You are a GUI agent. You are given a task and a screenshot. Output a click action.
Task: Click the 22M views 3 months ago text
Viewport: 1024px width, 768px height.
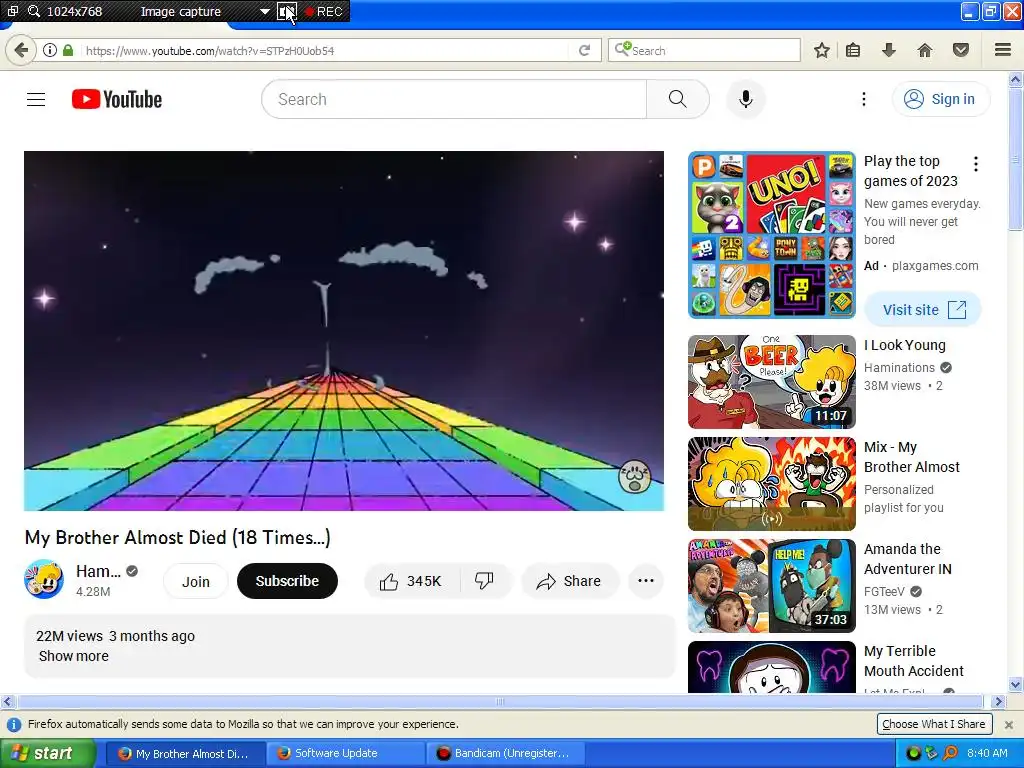116,636
